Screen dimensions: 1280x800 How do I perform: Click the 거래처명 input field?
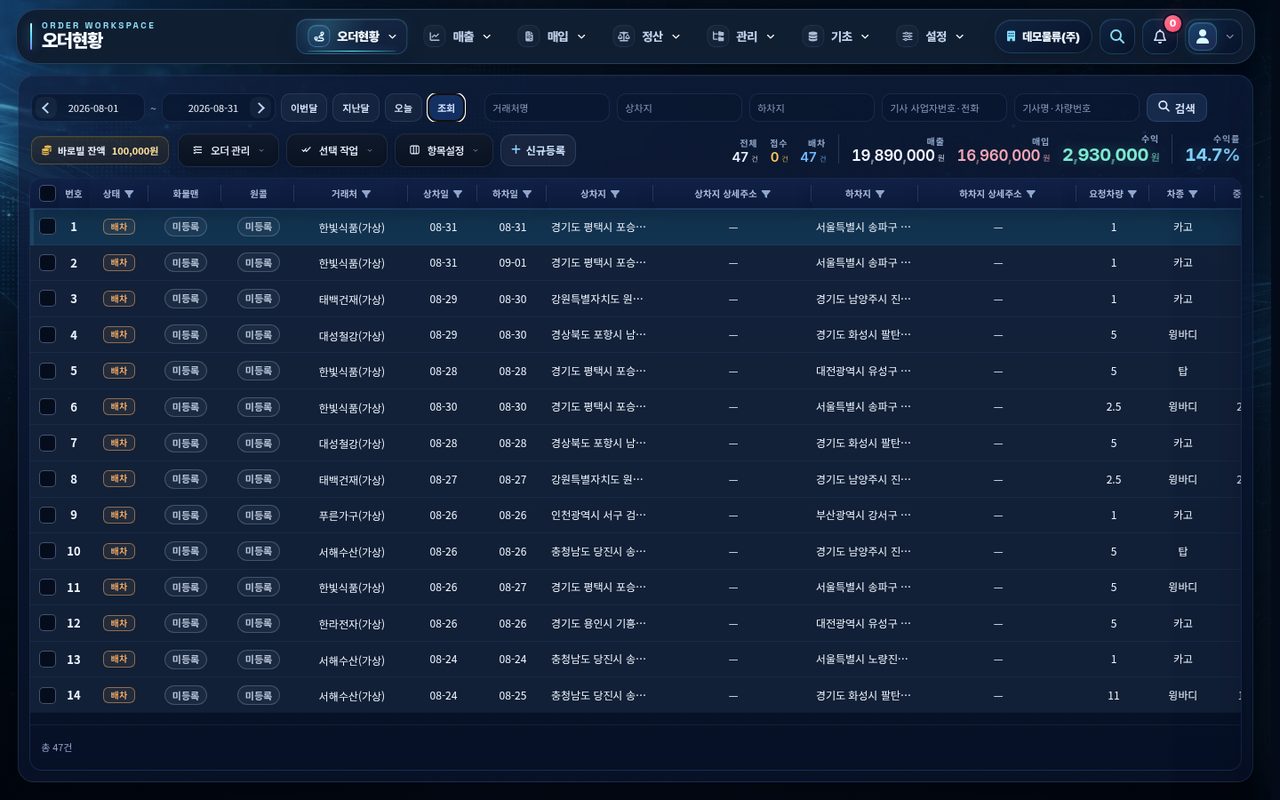click(547, 108)
